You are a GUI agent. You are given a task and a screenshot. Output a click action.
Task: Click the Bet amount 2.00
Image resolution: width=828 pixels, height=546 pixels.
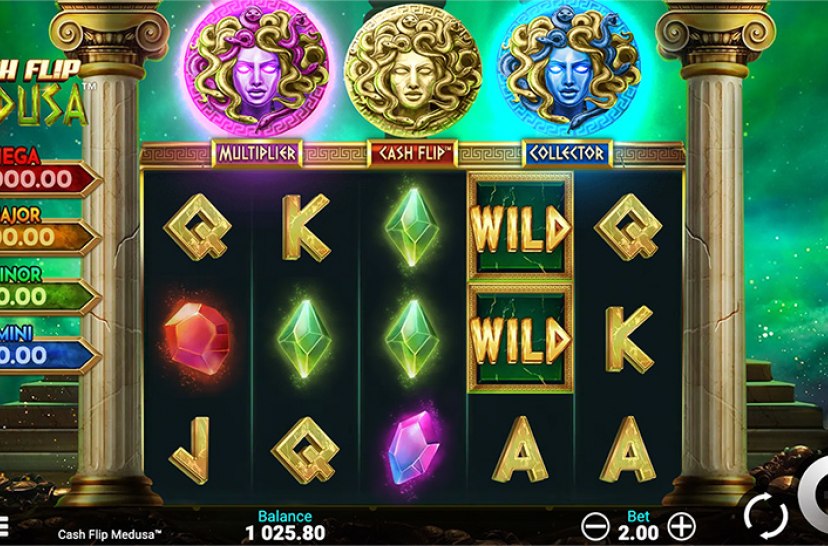coord(638,532)
